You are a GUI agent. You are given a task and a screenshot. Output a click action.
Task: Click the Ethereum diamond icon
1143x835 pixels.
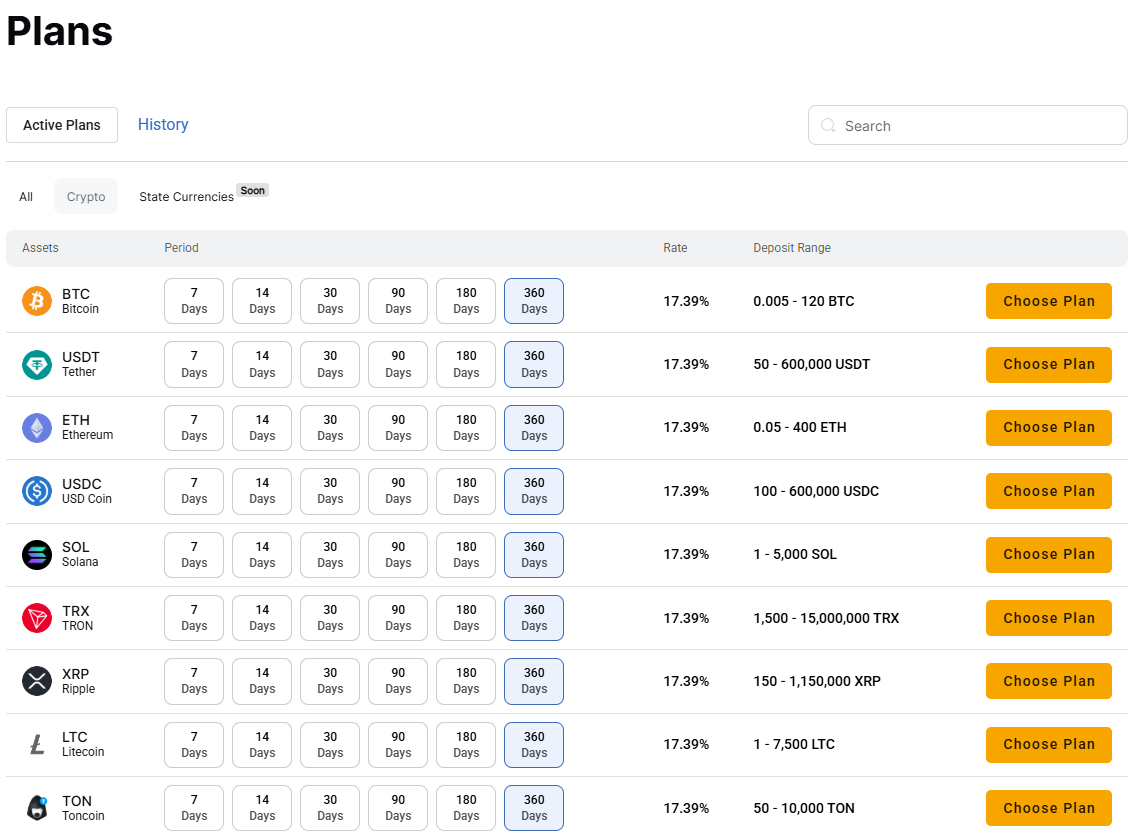pyautogui.click(x=37, y=427)
